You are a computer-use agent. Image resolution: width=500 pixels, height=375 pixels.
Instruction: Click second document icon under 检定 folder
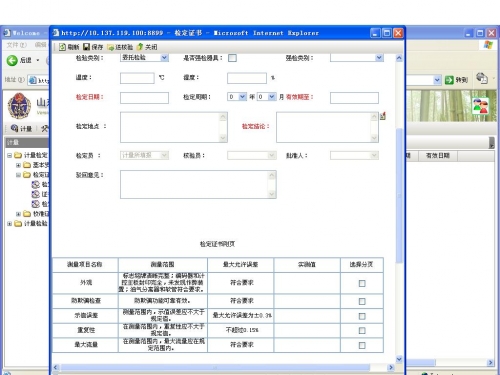tap(36, 194)
